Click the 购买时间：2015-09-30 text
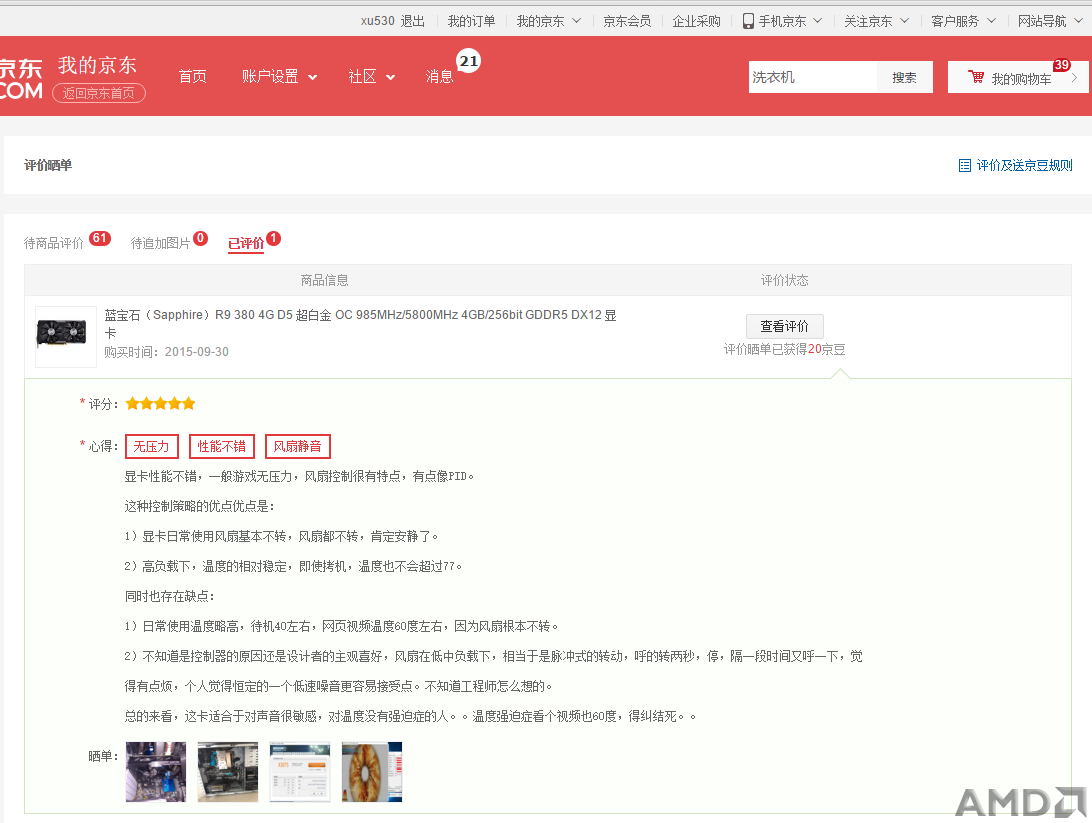 point(166,352)
